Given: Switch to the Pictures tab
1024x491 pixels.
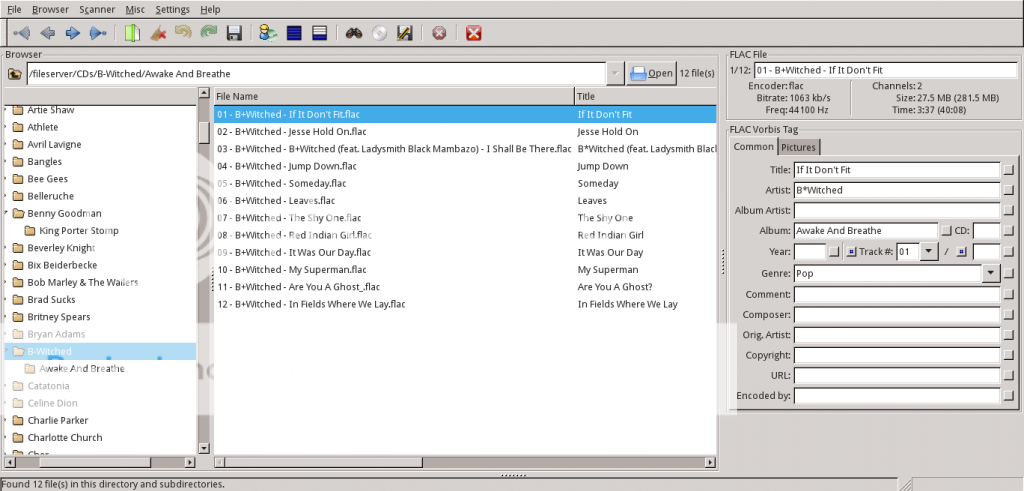Looking at the screenshot, I should [799, 148].
